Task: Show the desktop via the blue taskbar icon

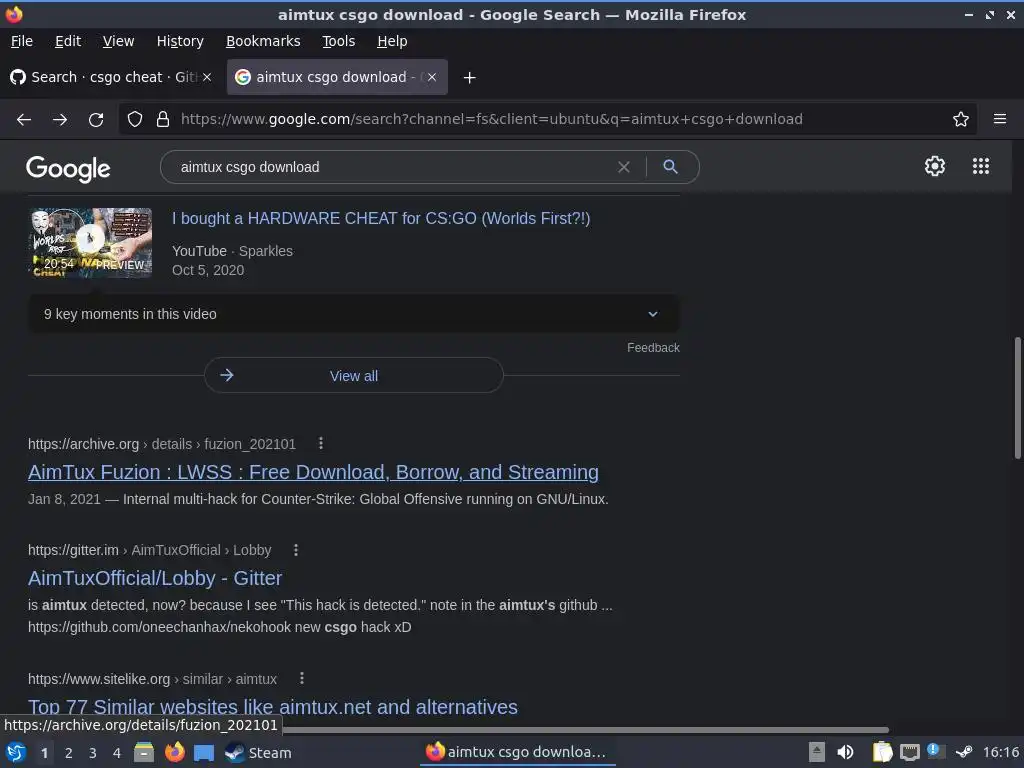Action: pyautogui.click(x=204, y=753)
